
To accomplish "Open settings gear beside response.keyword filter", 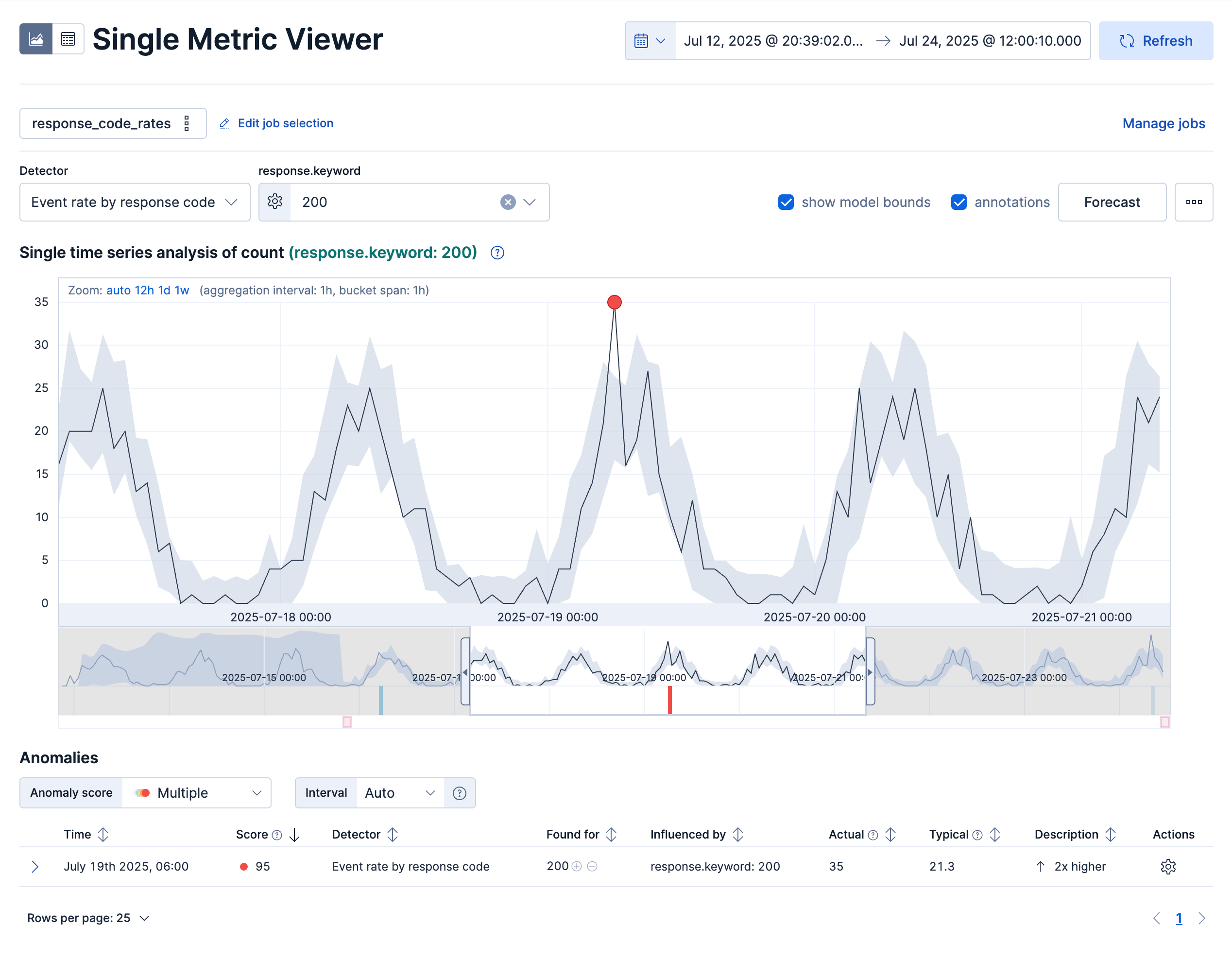I will pyautogui.click(x=274, y=202).
